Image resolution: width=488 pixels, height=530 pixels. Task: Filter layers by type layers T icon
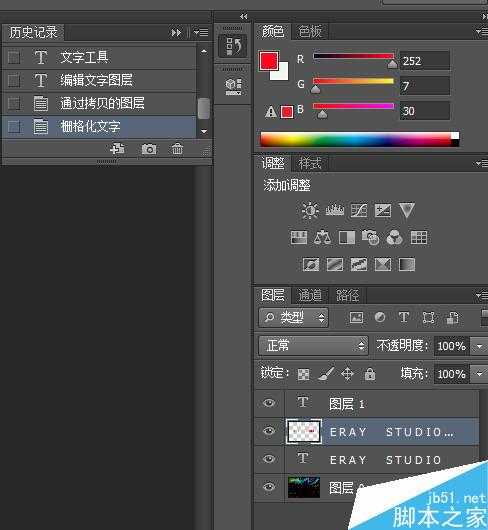click(x=404, y=317)
